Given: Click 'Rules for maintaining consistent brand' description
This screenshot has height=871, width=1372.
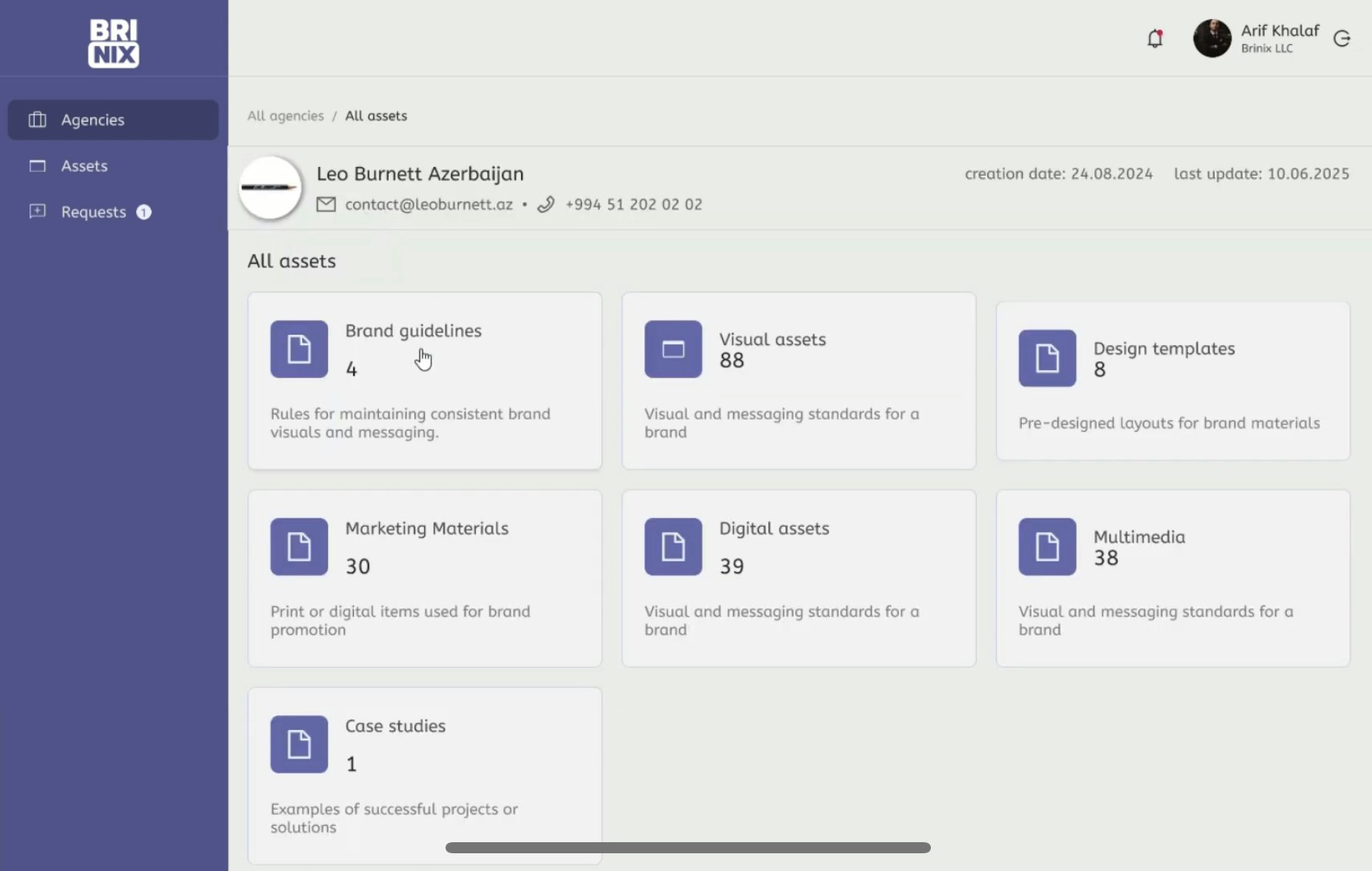Looking at the screenshot, I should 410,423.
